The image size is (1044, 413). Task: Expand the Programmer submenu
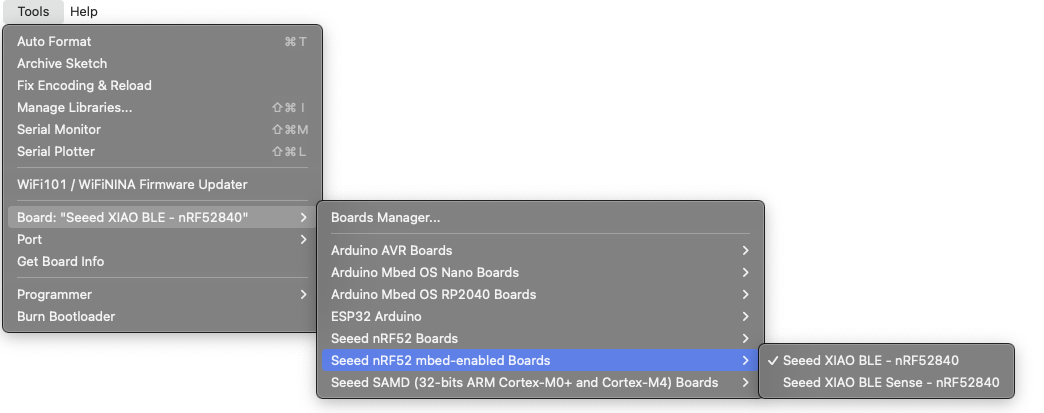(x=162, y=294)
